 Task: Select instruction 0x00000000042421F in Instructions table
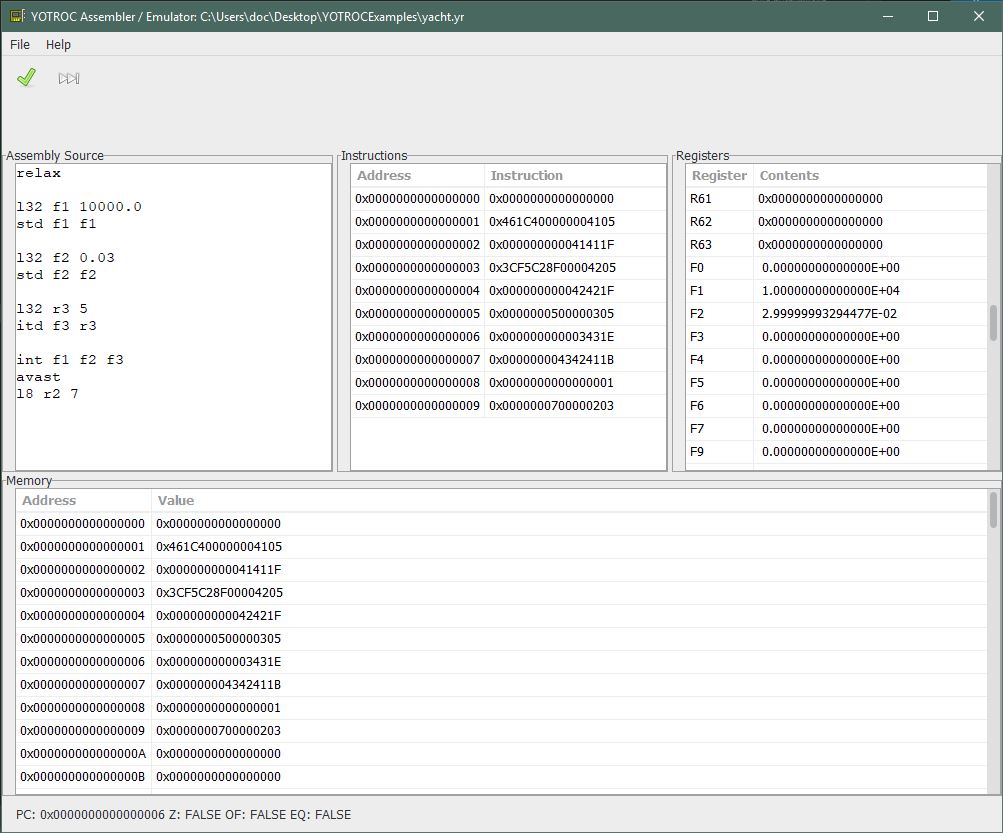551,290
